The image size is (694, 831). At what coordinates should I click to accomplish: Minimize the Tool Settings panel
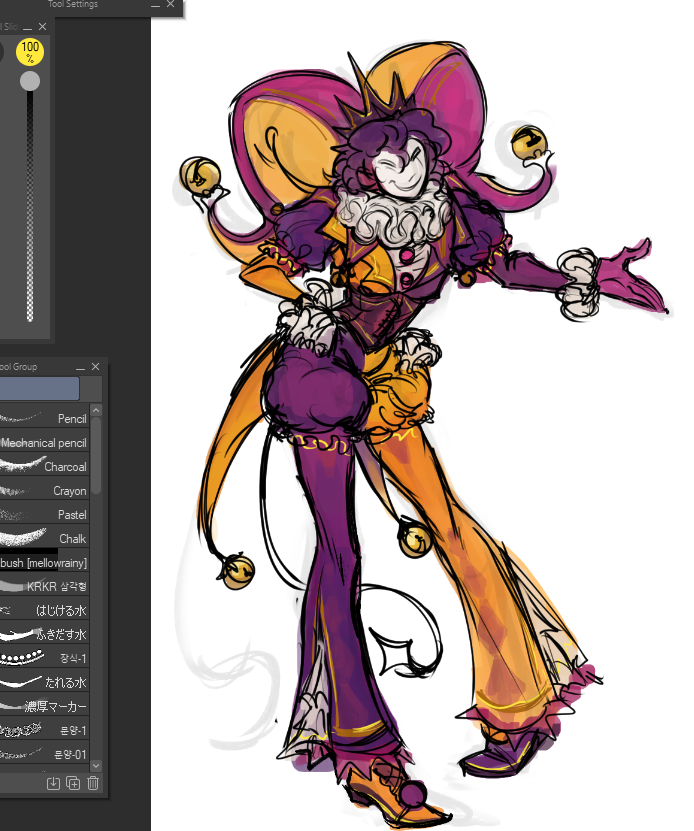pyautogui.click(x=155, y=5)
